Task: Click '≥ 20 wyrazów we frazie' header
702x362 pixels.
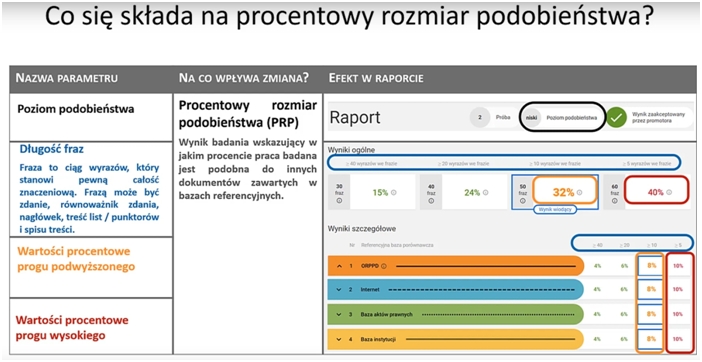Action: click(463, 164)
